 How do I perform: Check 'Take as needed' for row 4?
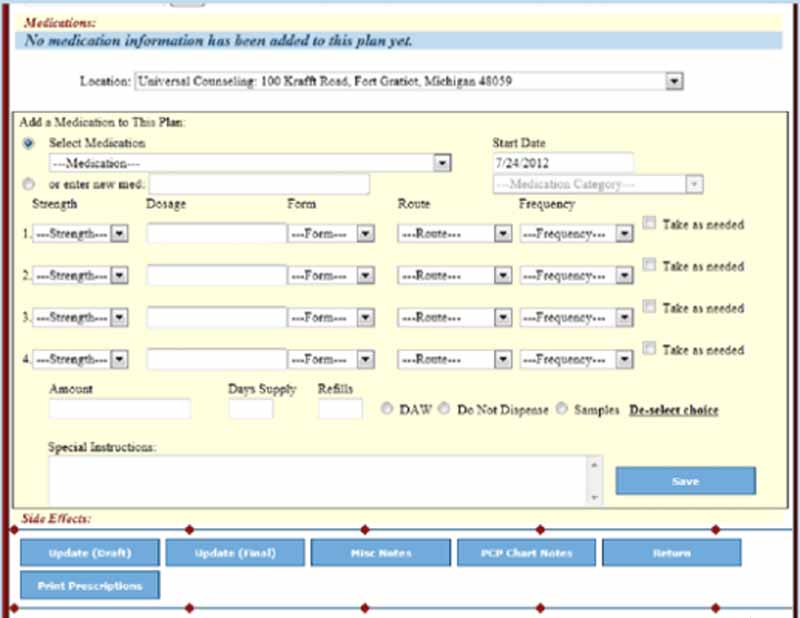tap(649, 349)
